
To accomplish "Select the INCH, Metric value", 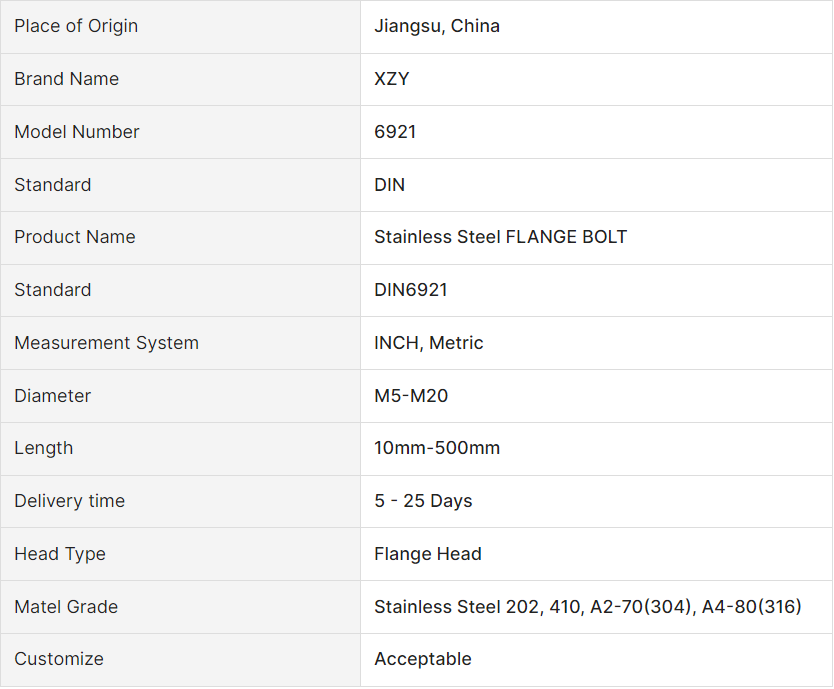I will [x=429, y=343].
